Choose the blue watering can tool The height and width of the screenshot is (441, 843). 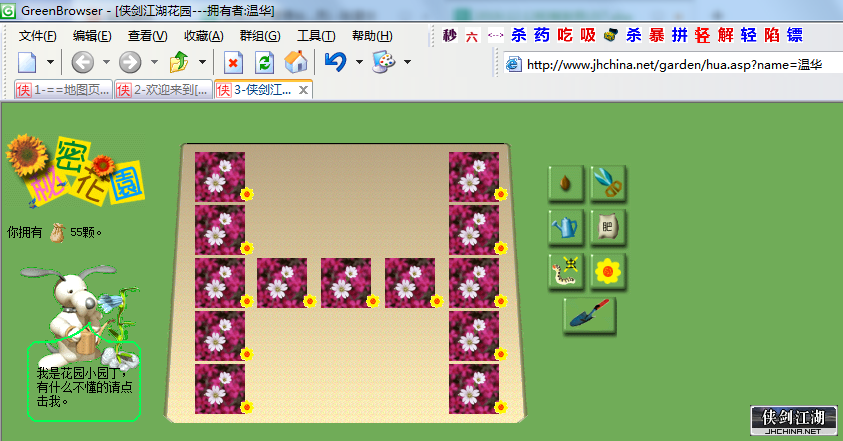click(x=566, y=227)
